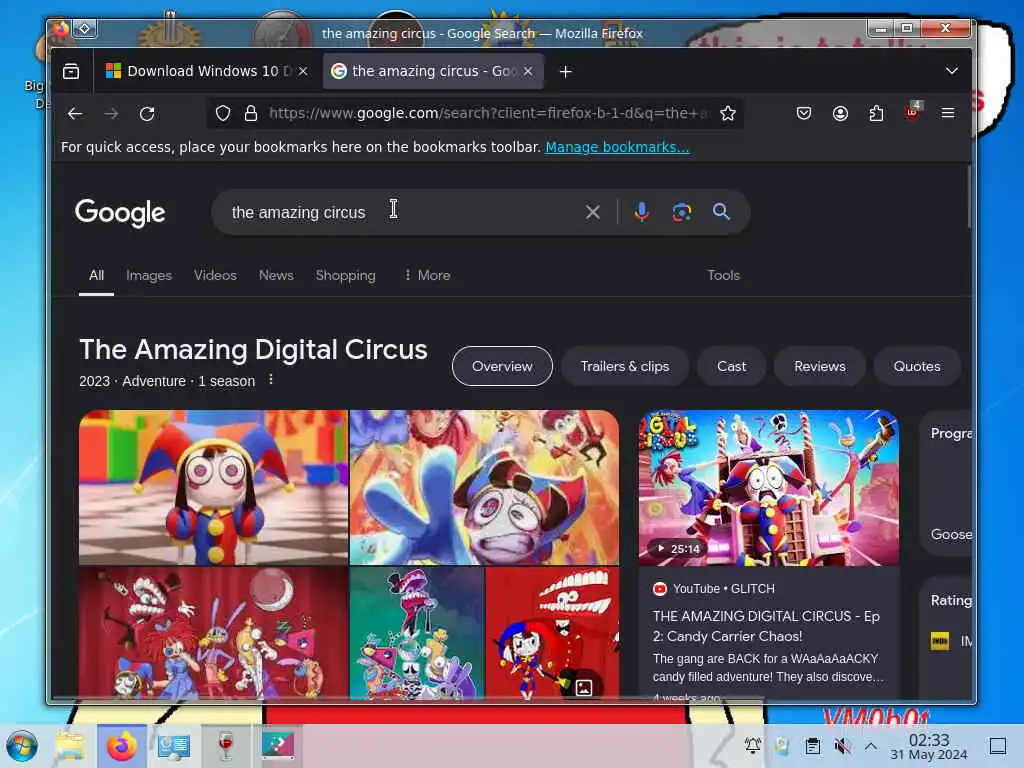1024x768 pixels.
Task: Show site security padlock info
Action: tap(251, 114)
